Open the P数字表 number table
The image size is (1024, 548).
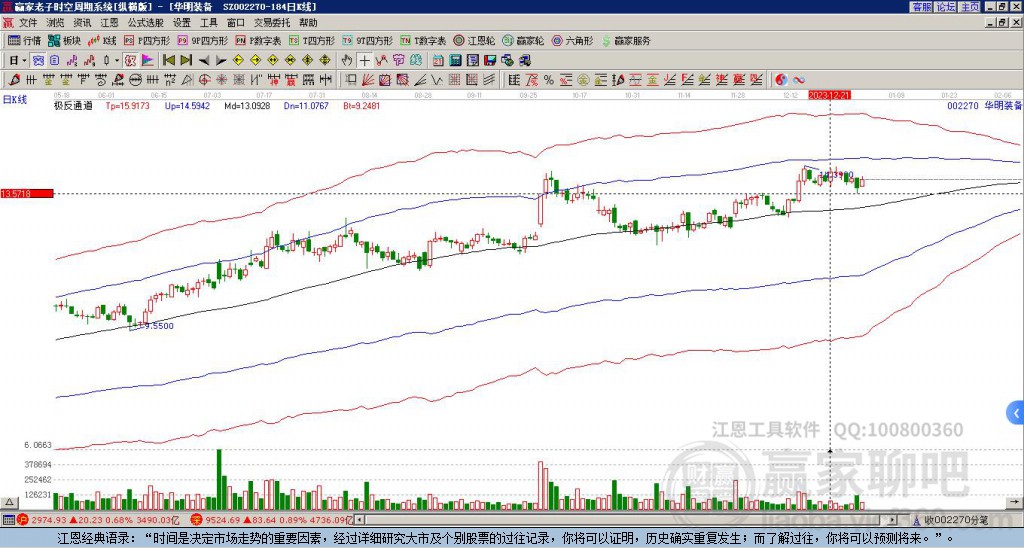[258, 40]
